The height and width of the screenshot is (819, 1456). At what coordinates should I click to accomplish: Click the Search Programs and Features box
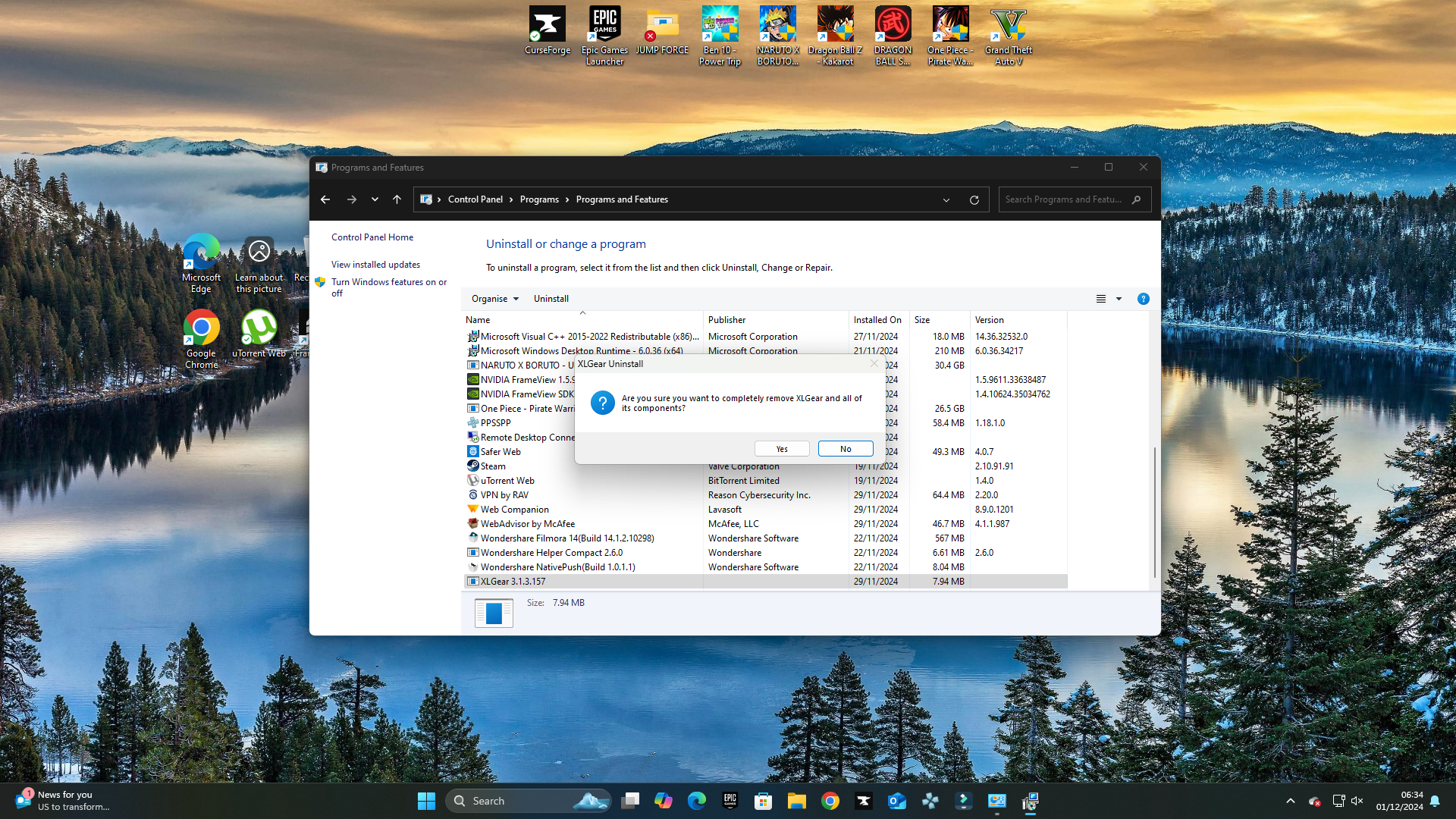point(1063,199)
